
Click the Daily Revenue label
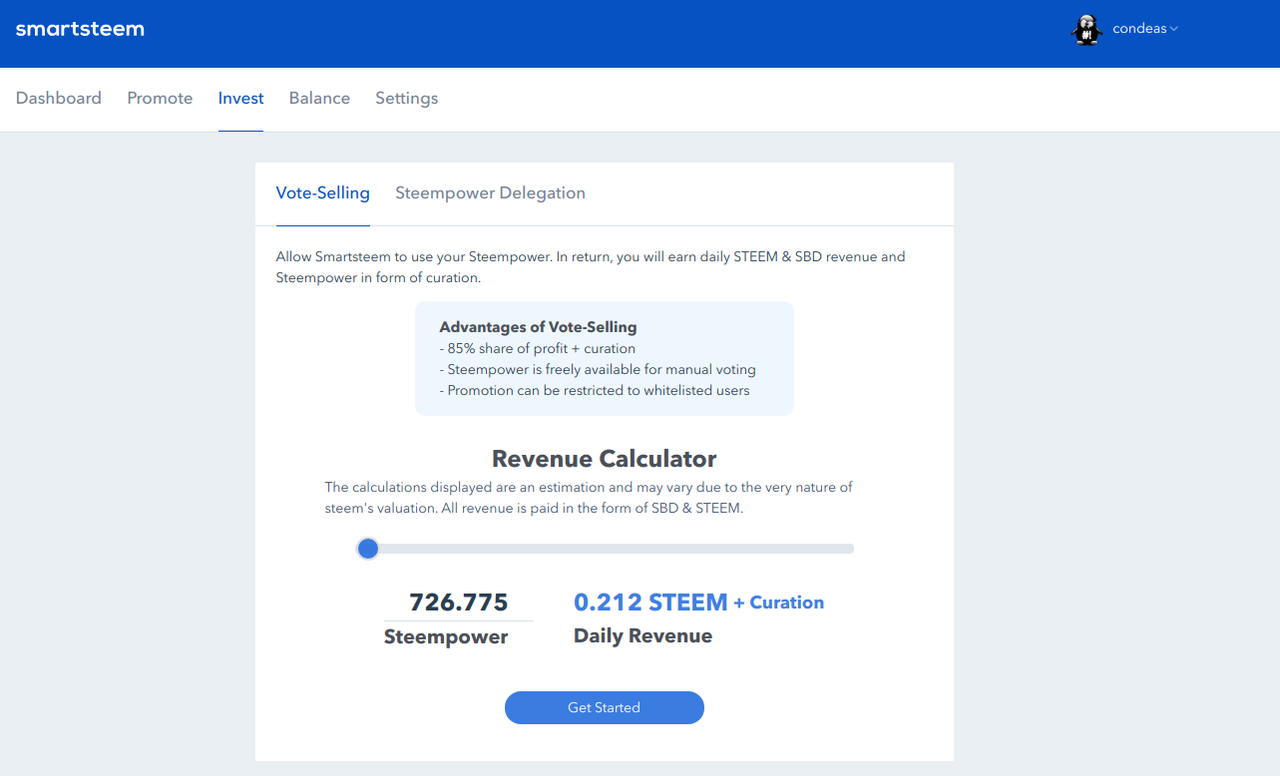[643, 636]
